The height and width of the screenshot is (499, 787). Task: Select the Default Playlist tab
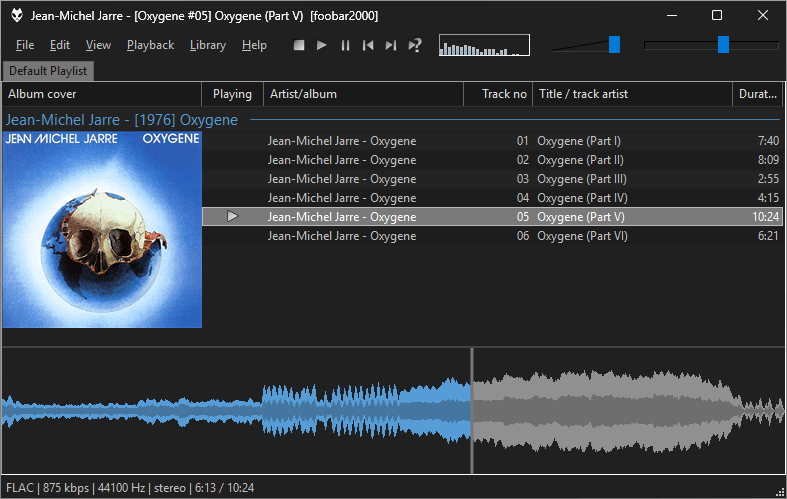(x=48, y=71)
